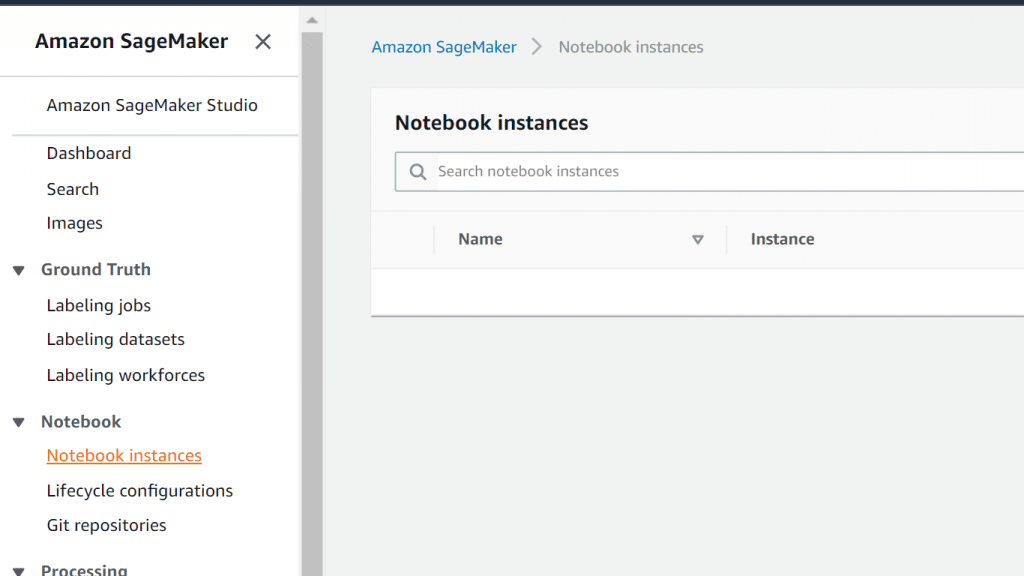Open the Images page

[74, 223]
